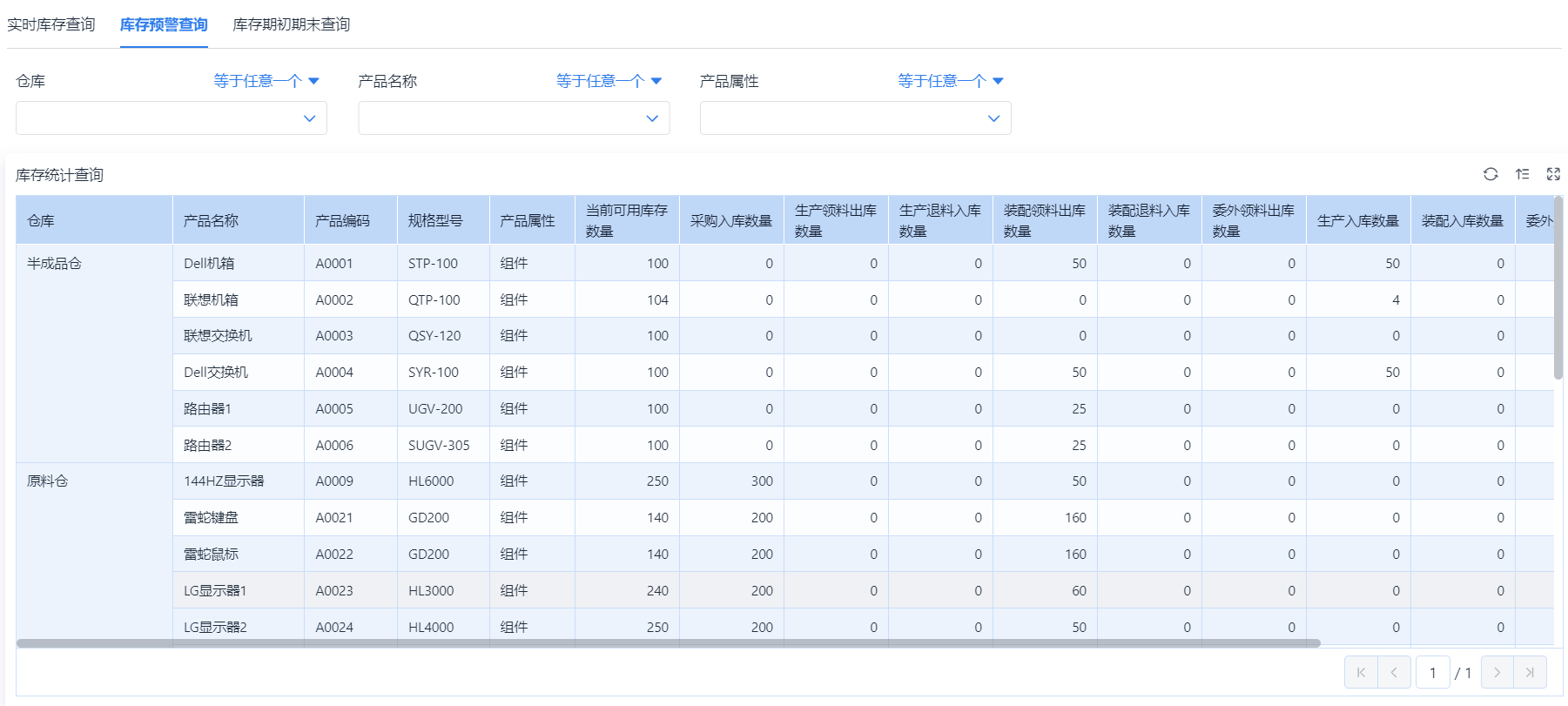This screenshot has width=1568, height=706.
Task: Click product code A0021
Action: [x=351, y=517]
